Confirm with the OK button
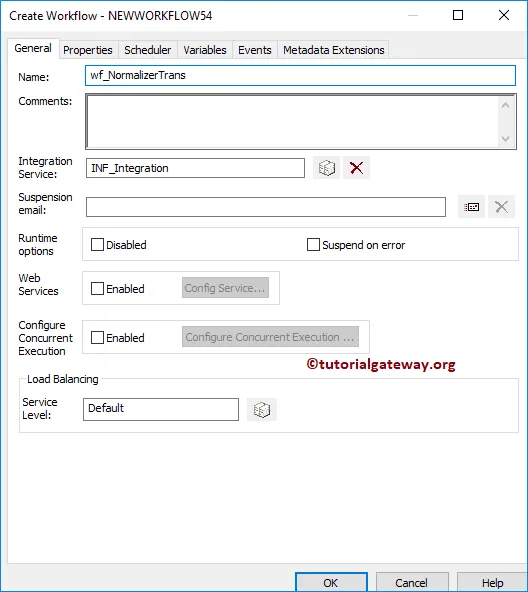 331,583
